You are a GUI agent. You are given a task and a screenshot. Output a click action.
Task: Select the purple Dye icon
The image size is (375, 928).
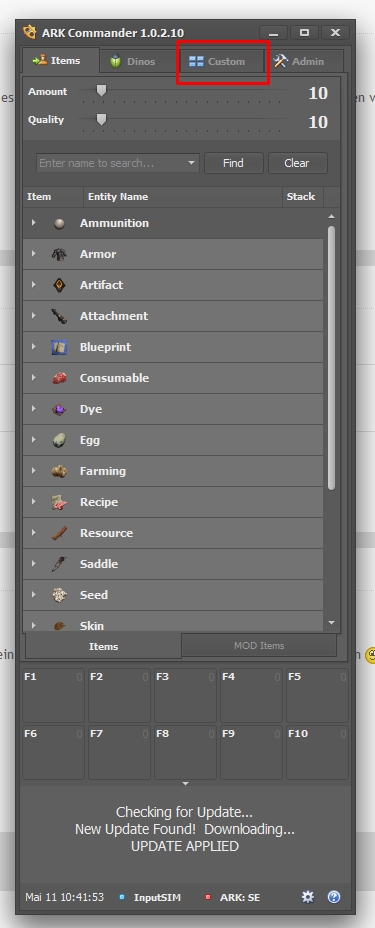click(59, 409)
